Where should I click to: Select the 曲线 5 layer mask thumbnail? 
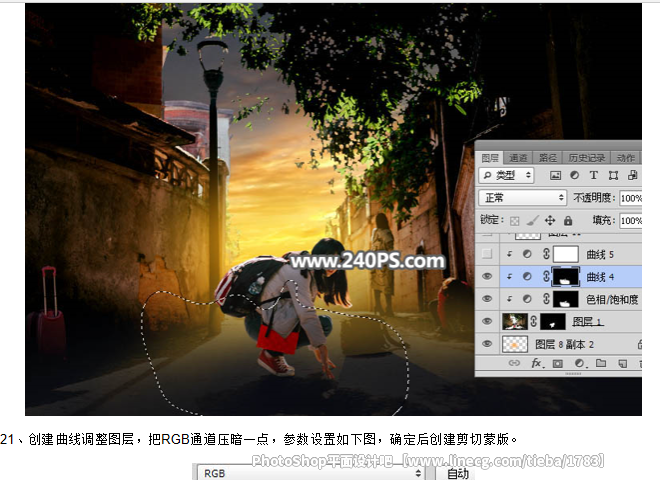point(565,254)
